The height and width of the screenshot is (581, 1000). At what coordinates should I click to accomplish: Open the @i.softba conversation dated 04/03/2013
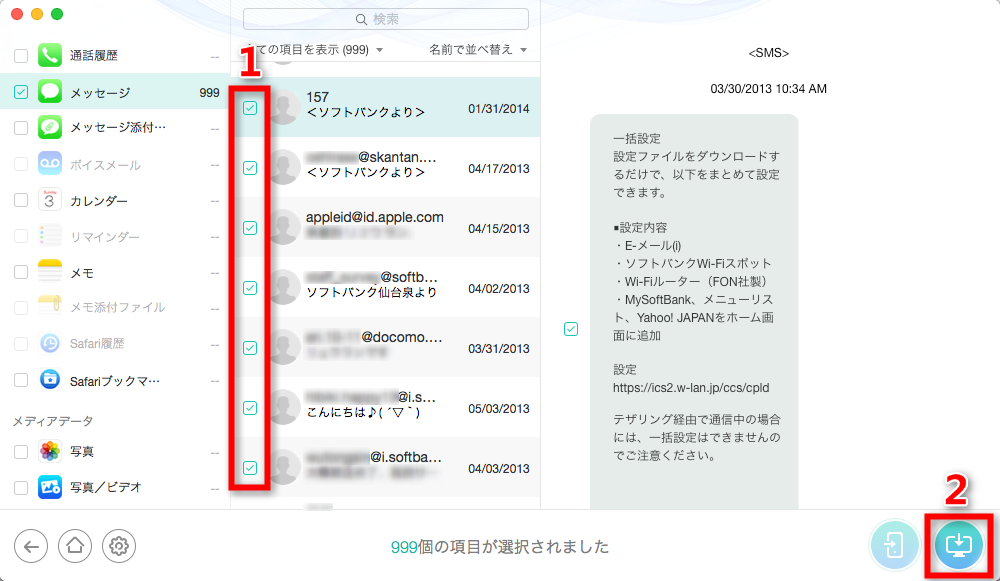point(386,467)
